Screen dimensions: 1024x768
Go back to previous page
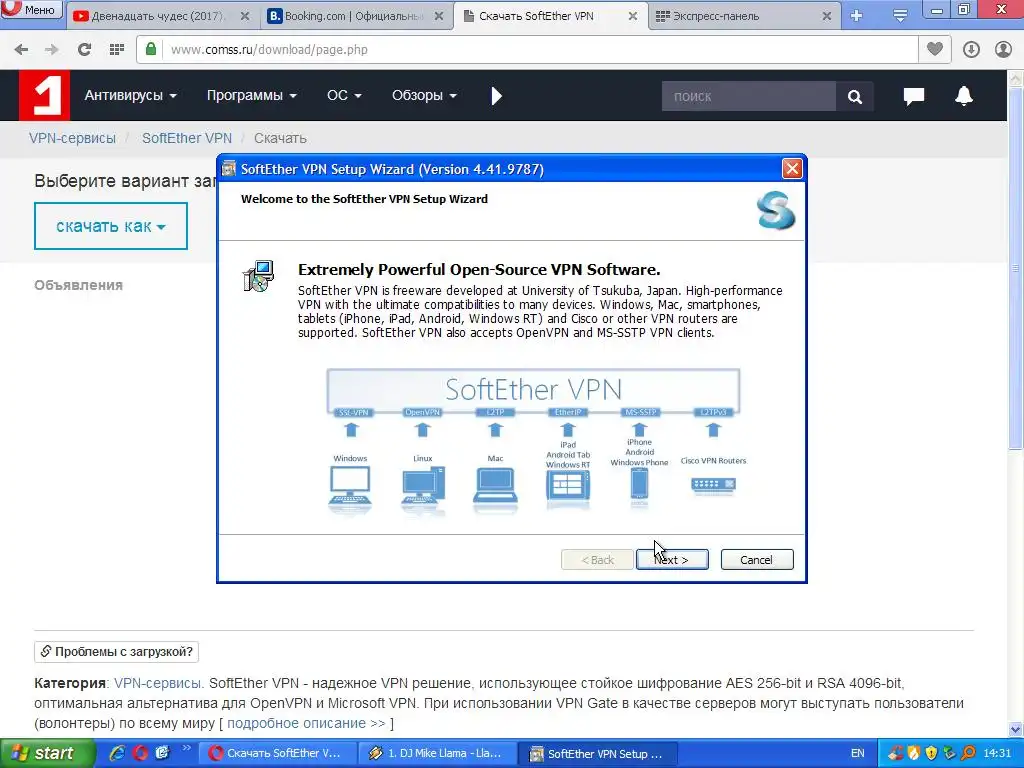click(x=21, y=50)
